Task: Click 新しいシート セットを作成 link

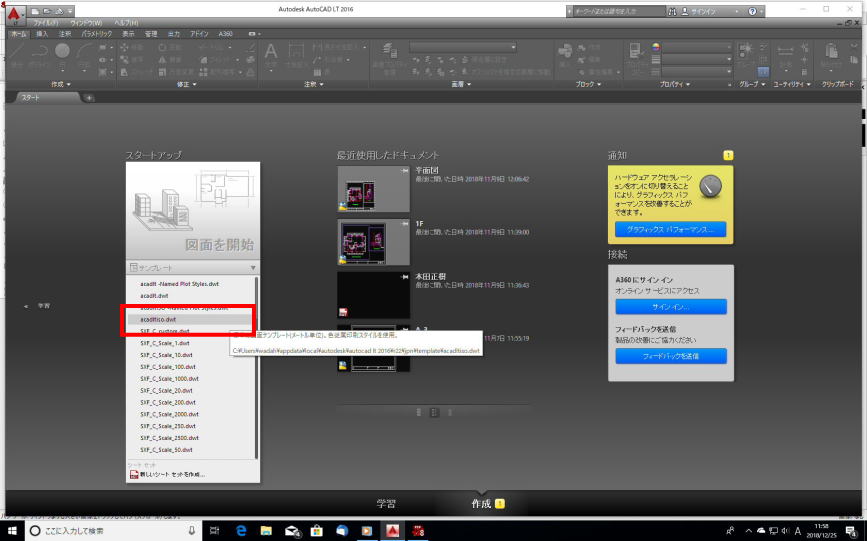Action: tap(167, 475)
